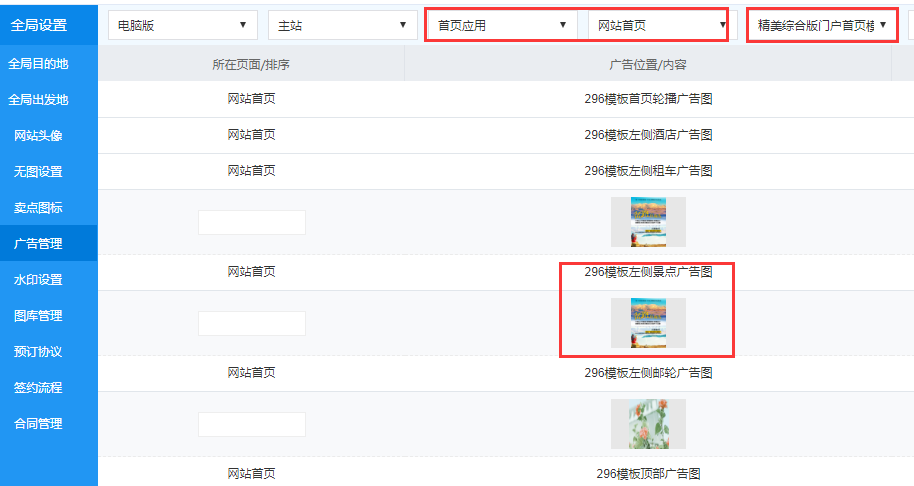Select 网站头像 sidebar item
The width and height of the screenshot is (914, 486).
click(38, 136)
